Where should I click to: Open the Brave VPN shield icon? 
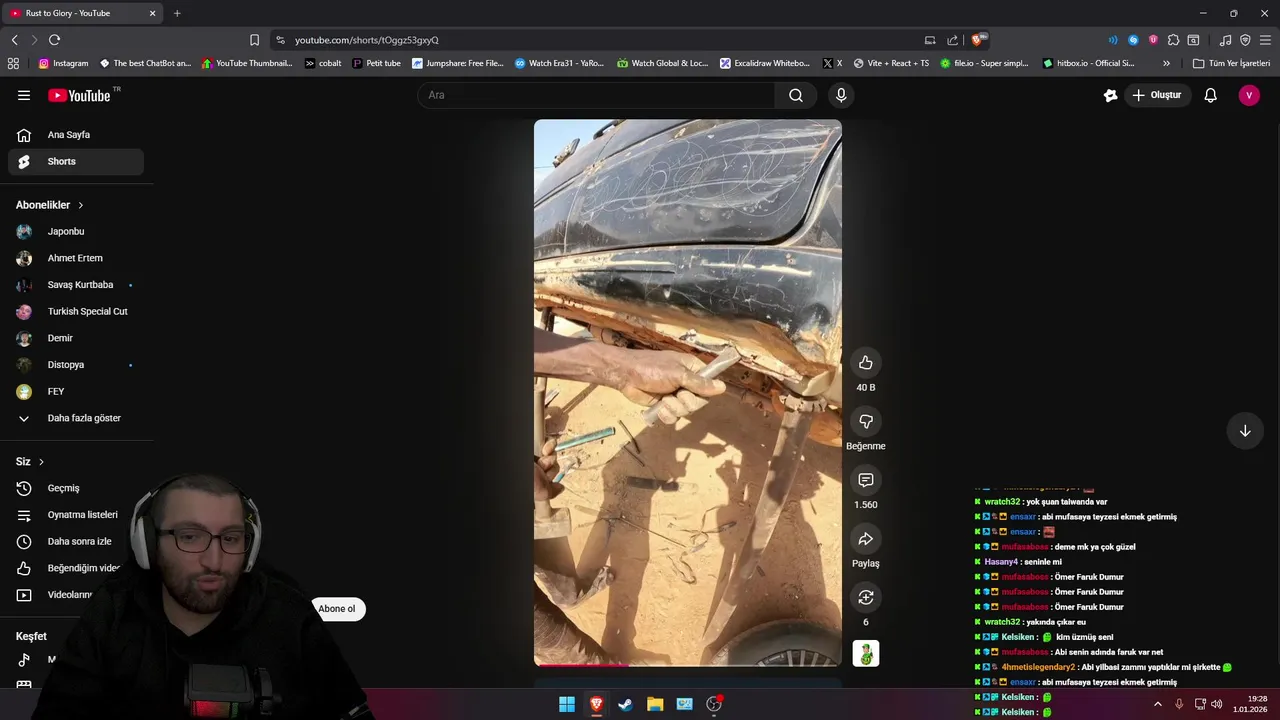pyautogui.click(x=1245, y=40)
